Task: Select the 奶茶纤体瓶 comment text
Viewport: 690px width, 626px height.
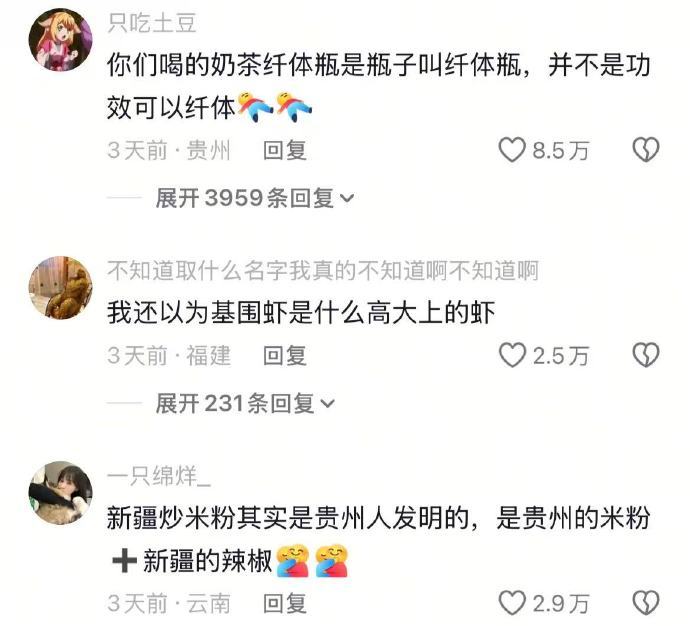Action: pos(378,86)
